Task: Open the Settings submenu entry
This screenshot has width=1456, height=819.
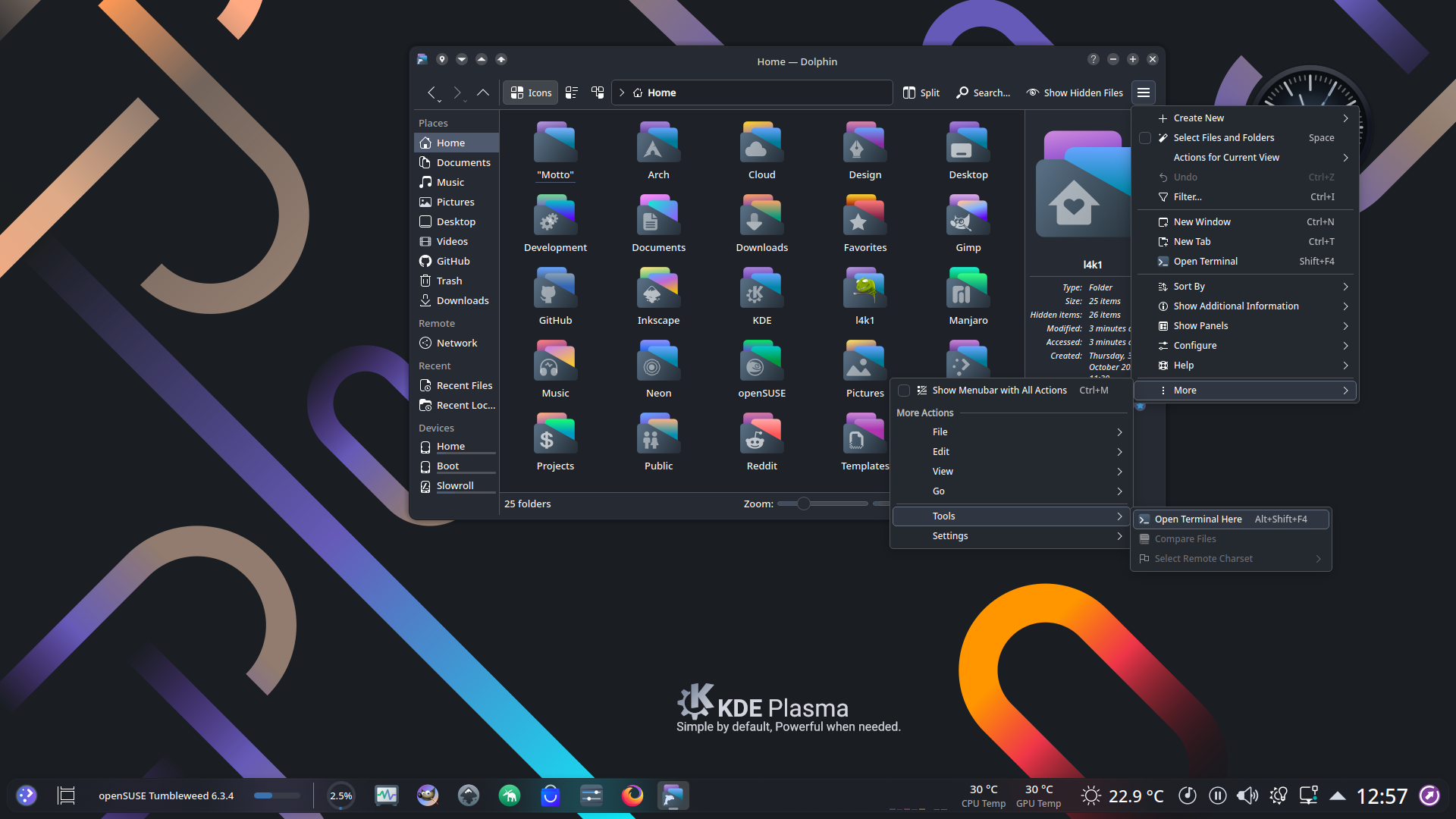Action: [1010, 536]
